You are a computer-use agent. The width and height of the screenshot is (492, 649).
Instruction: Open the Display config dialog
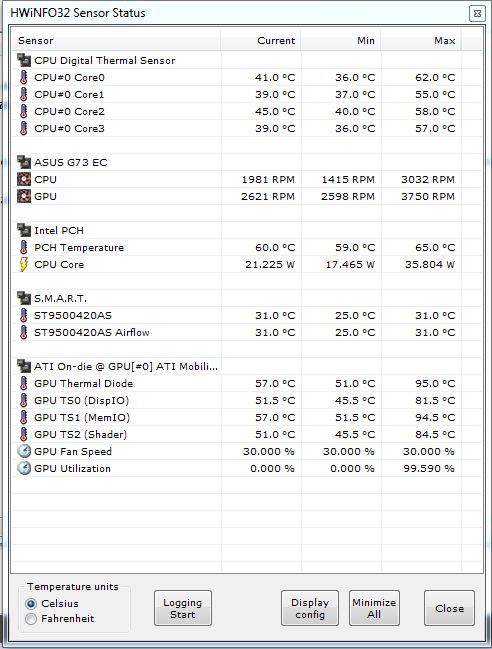click(310, 608)
